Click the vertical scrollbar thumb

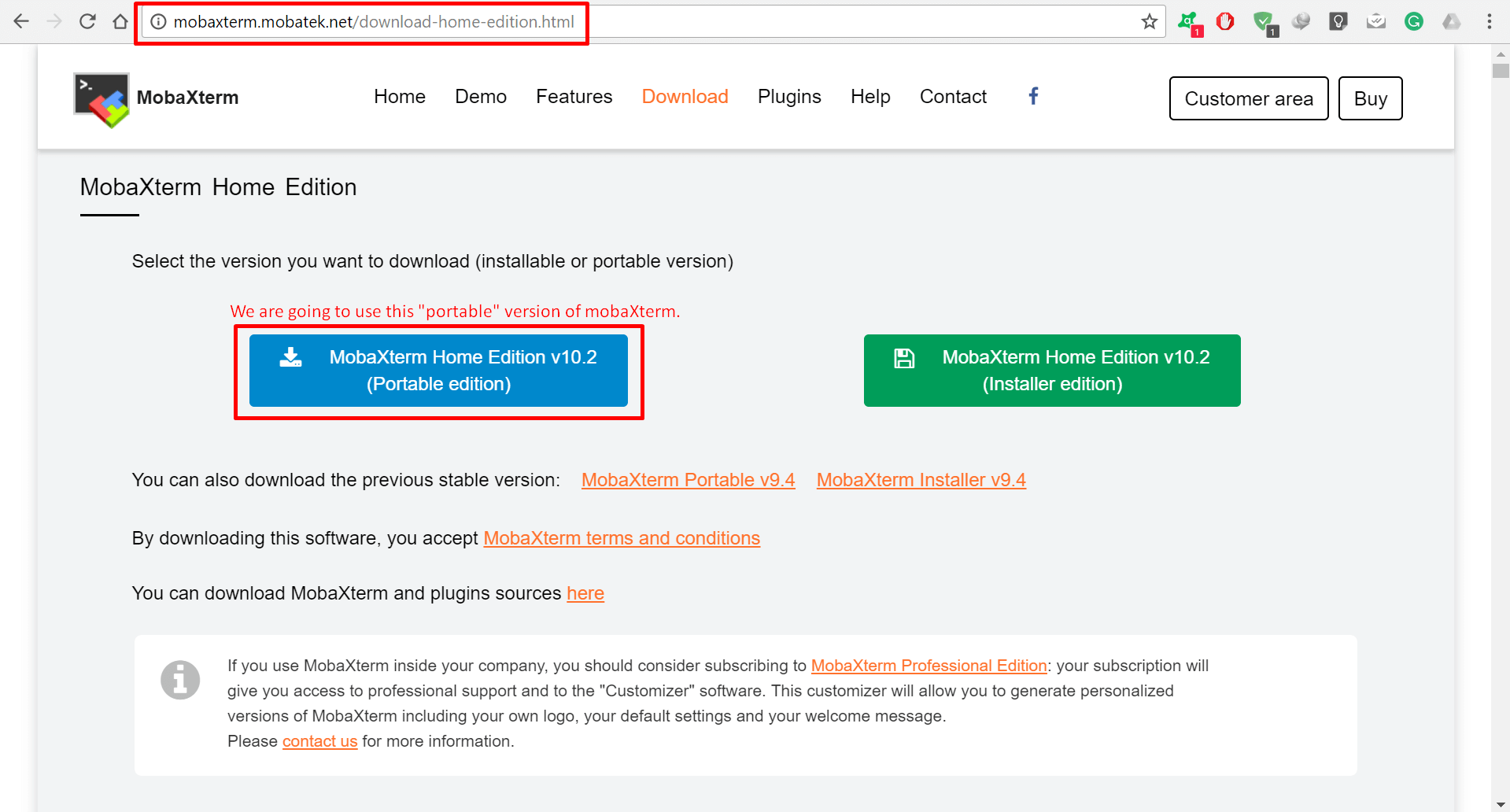[x=1501, y=71]
